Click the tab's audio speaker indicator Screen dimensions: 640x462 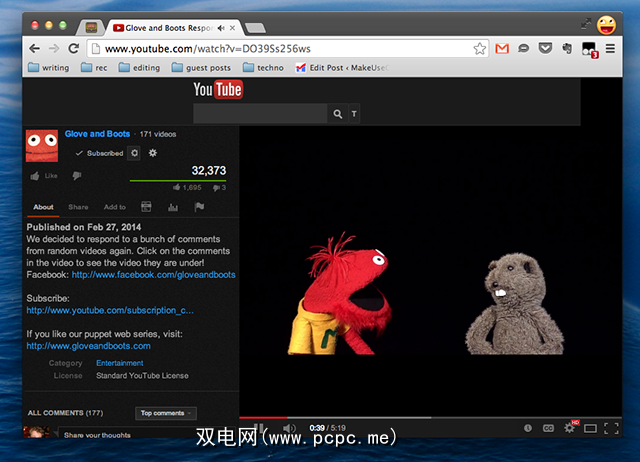221,28
